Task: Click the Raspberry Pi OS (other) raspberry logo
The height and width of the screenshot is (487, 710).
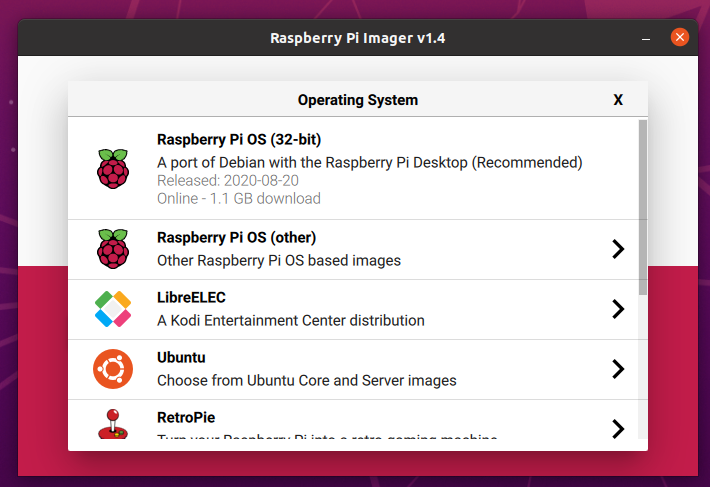Action: click(x=113, y=248)
